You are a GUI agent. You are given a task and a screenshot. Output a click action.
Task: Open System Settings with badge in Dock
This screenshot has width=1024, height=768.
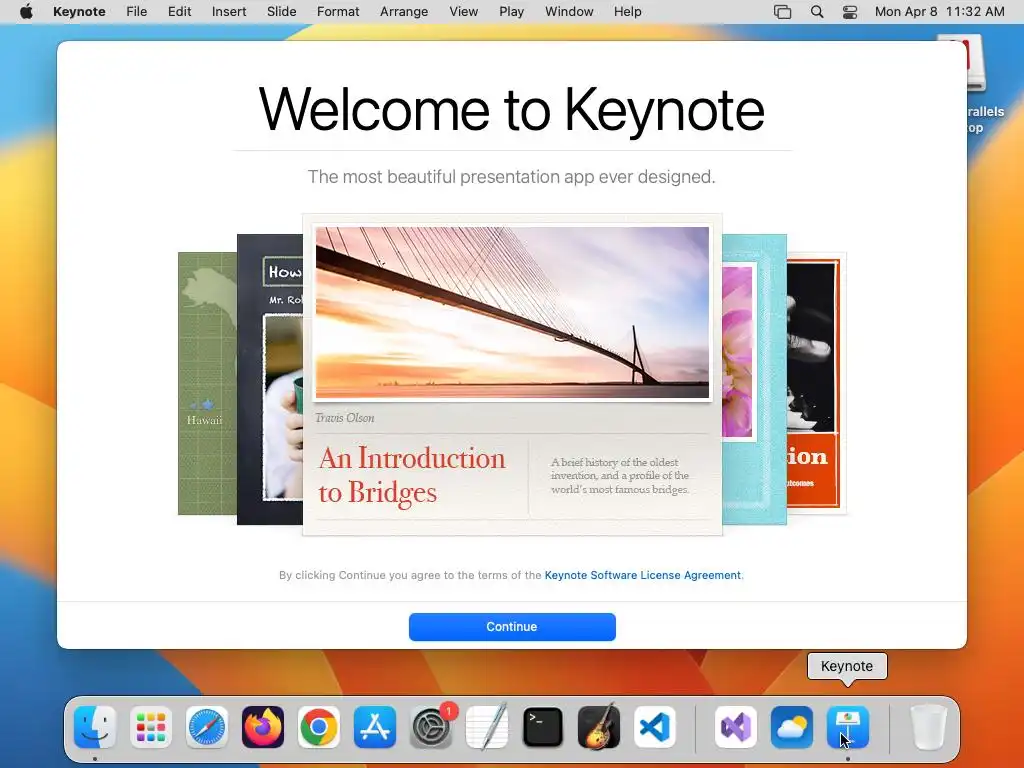431,727
